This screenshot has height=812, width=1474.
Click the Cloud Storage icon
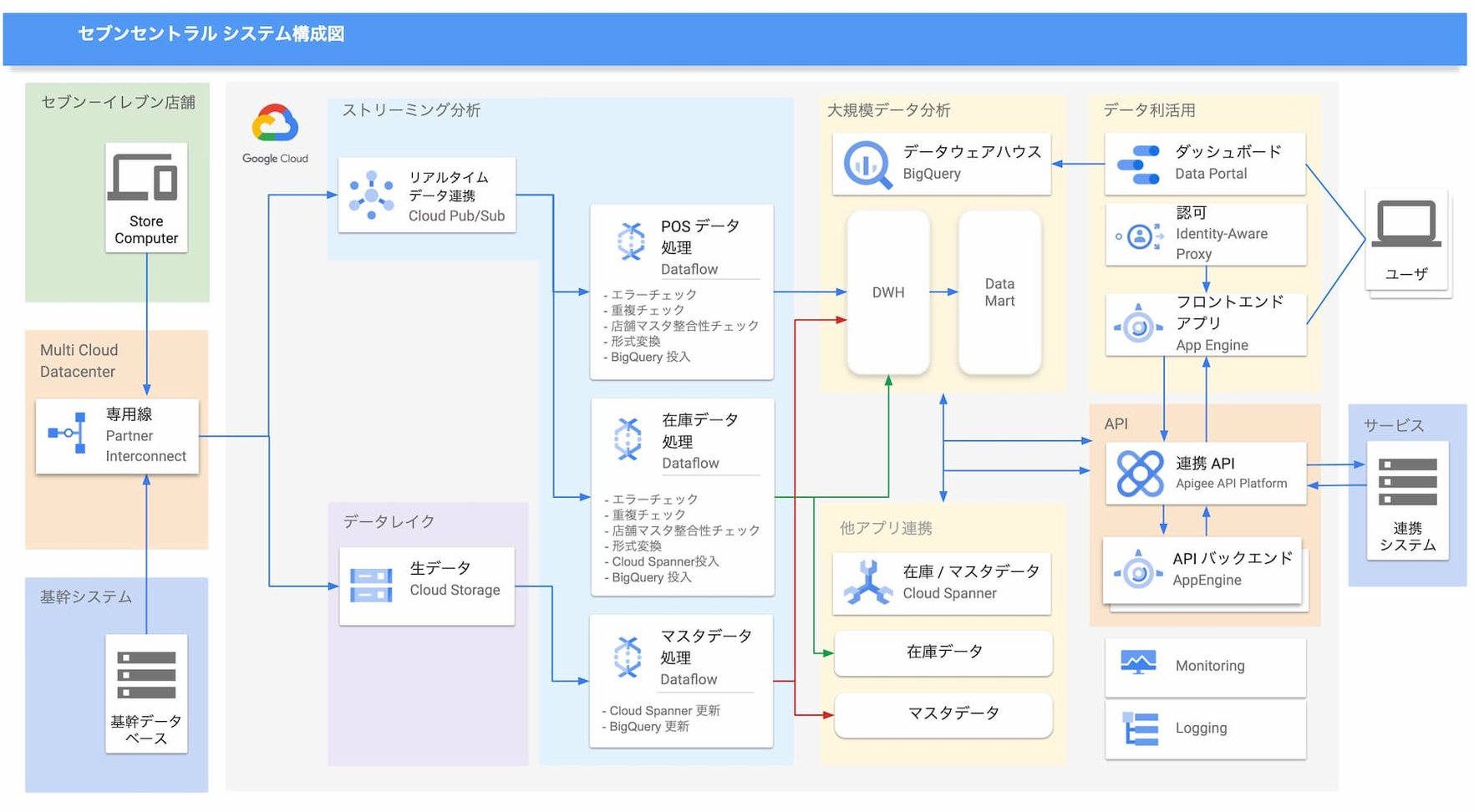click(x=371, y=585)
